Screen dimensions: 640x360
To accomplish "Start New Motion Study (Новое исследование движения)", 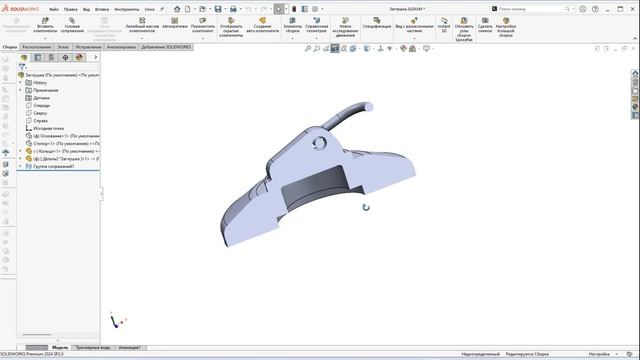I will click(x=345, y=27).
